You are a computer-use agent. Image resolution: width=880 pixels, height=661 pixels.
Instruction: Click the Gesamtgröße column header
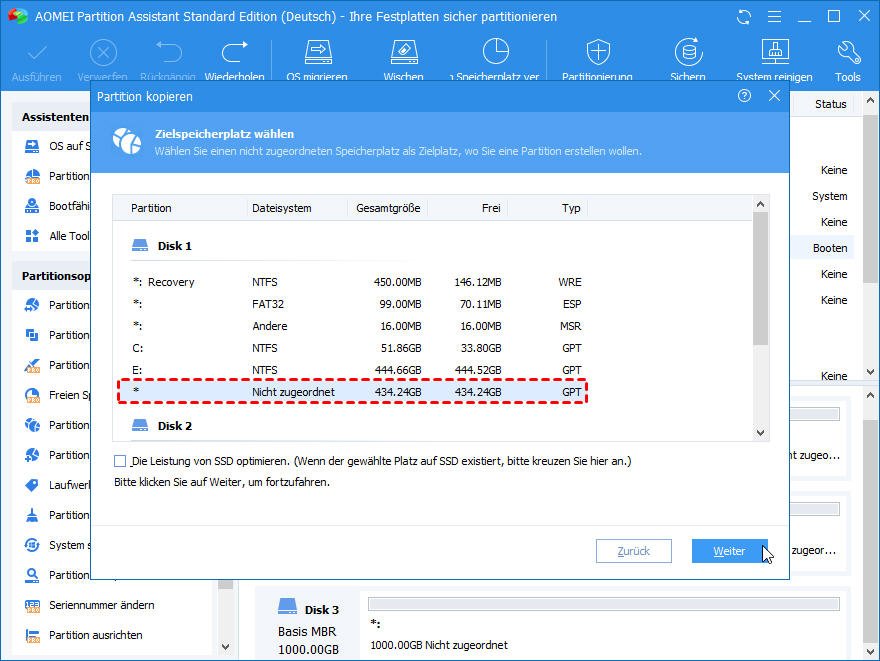[388, 208]
